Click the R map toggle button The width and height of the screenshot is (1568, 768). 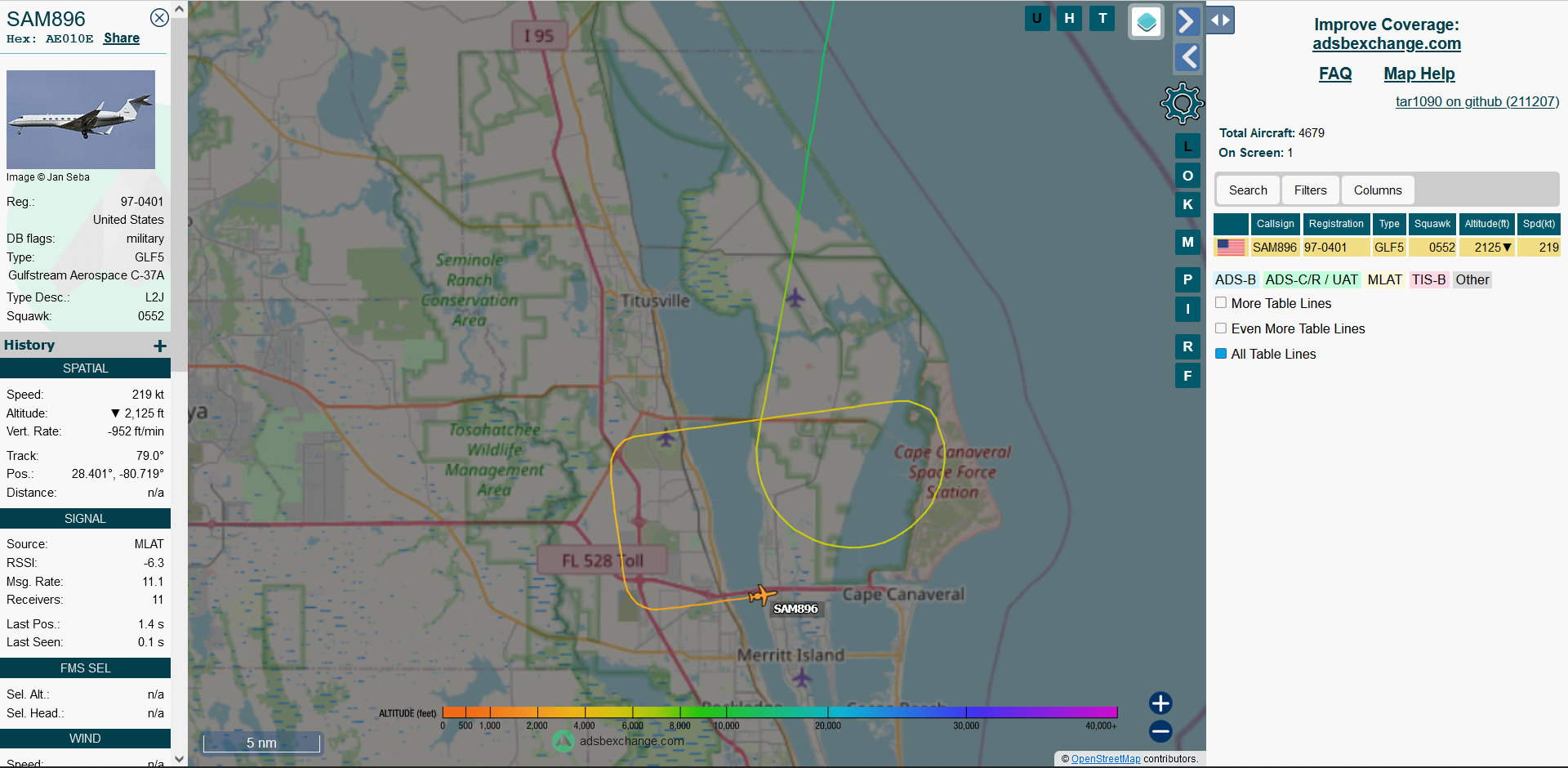coord(1187,346)
